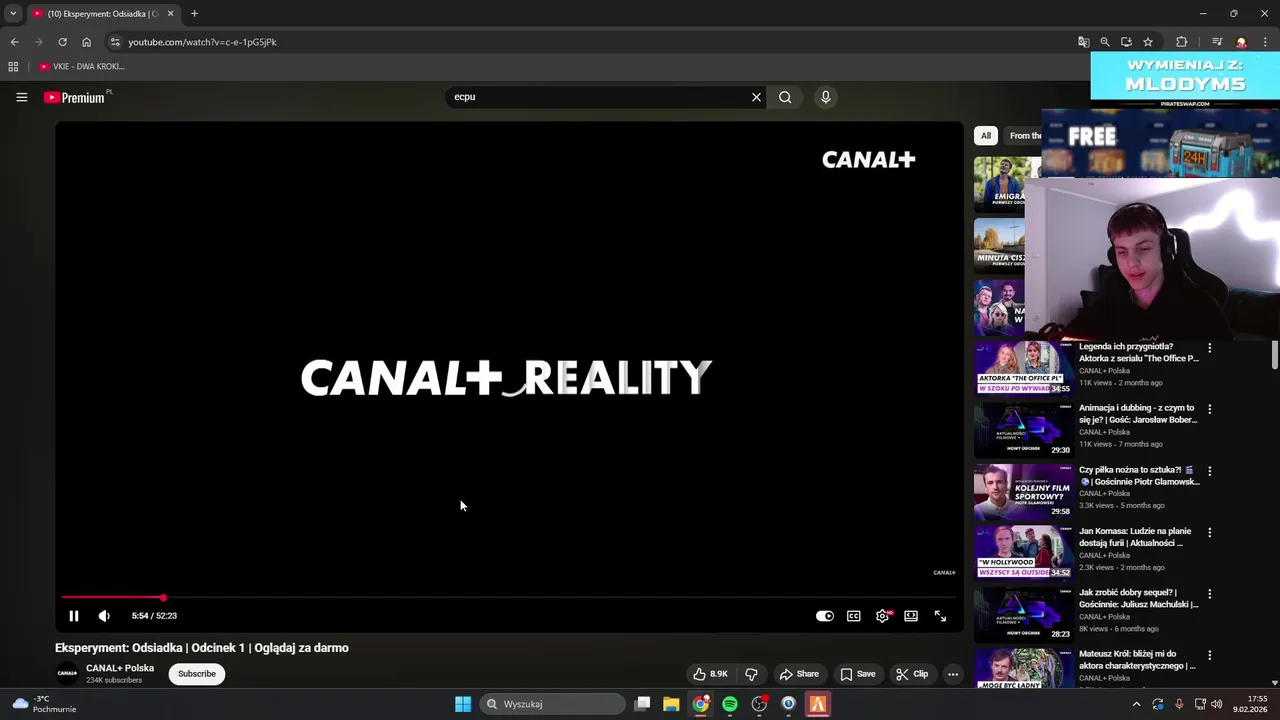The height and width of the screenshot is (720, 1280).
Task: Open the zoom magnifier icon in address bar
Action: coord(1105,42)
